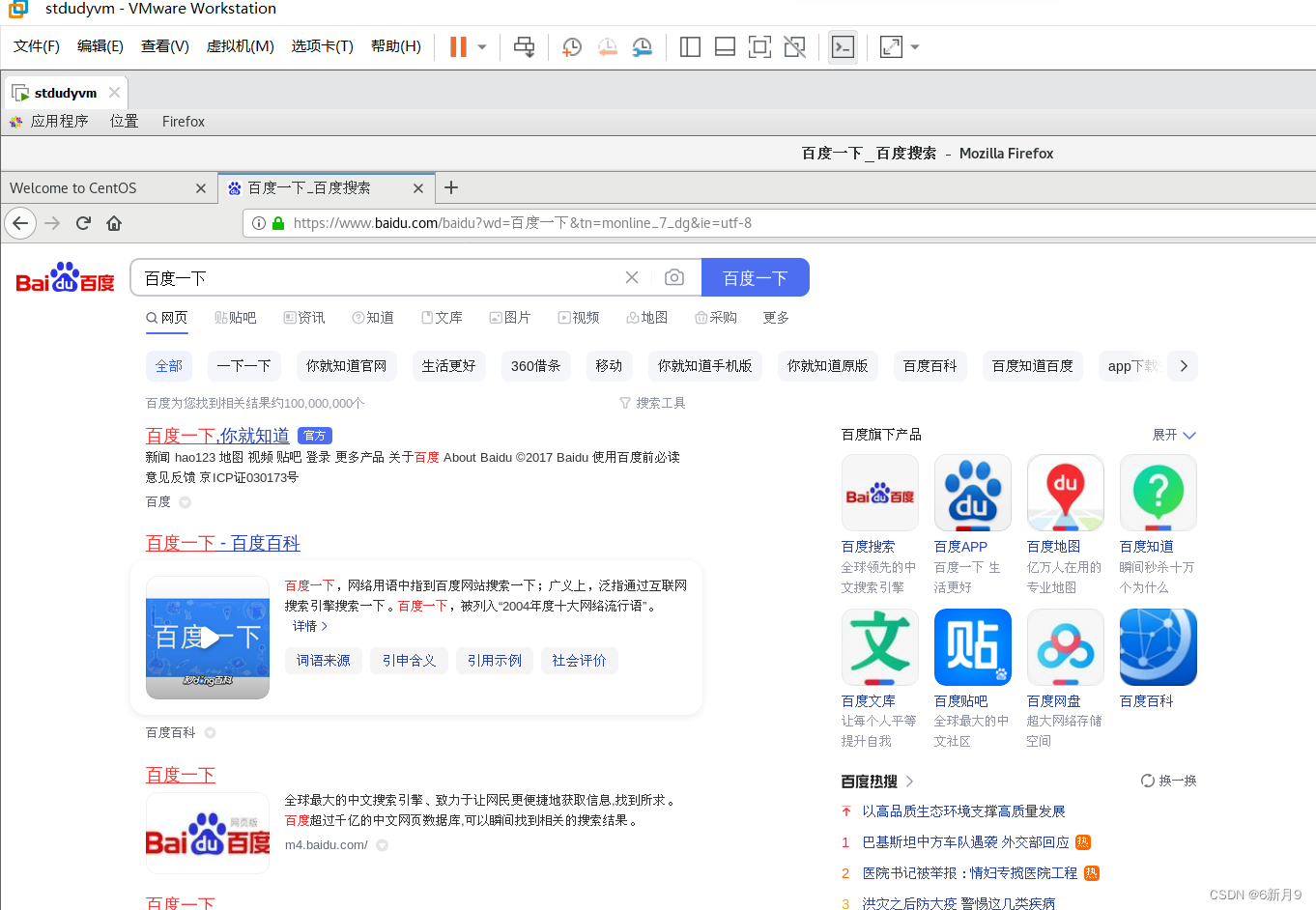Screen dimensions: 1316x910
Task: Switch to the 知道 search tab
Action: (x=373, y=318)
